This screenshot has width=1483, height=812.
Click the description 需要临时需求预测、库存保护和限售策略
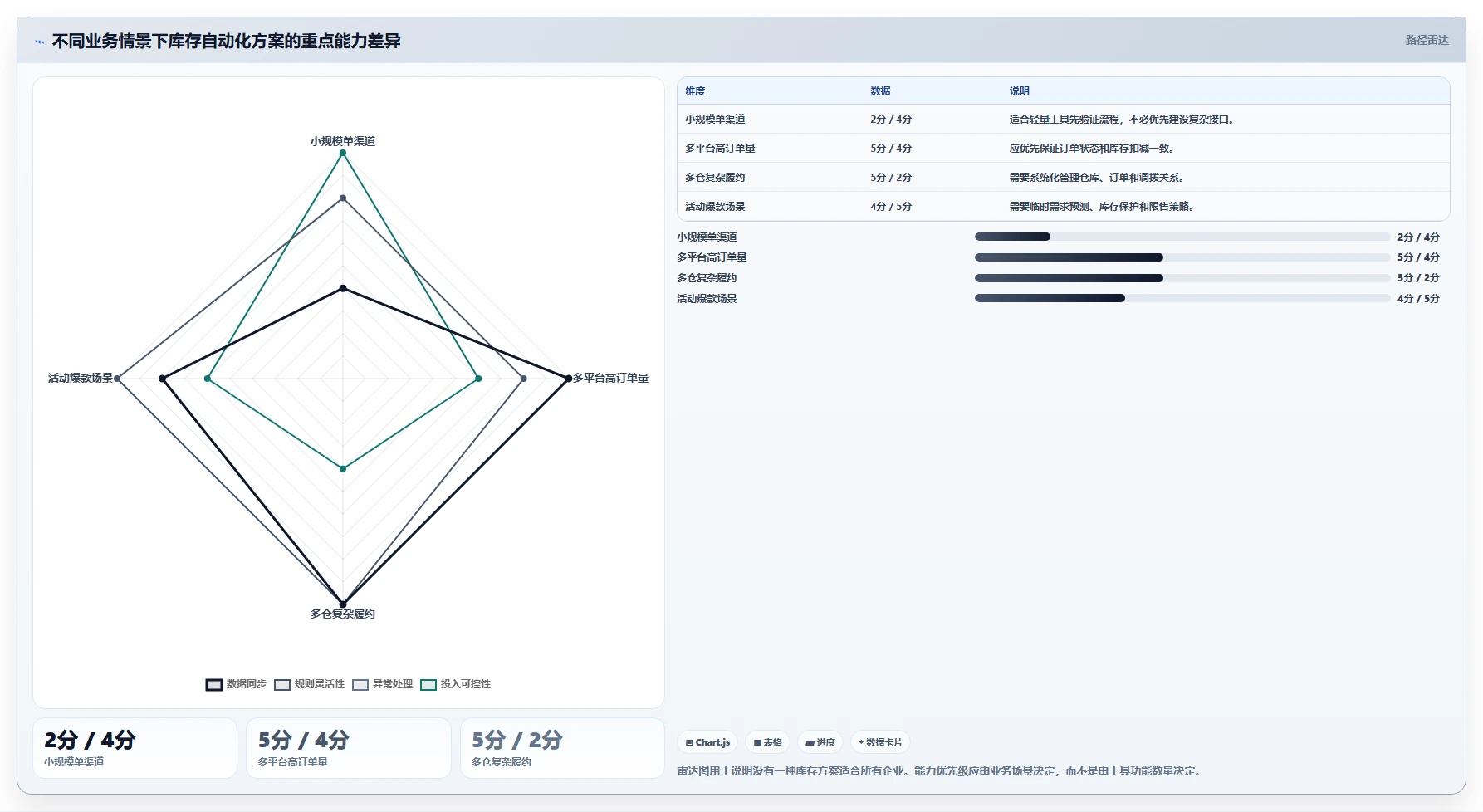[x=1104, y=207]
